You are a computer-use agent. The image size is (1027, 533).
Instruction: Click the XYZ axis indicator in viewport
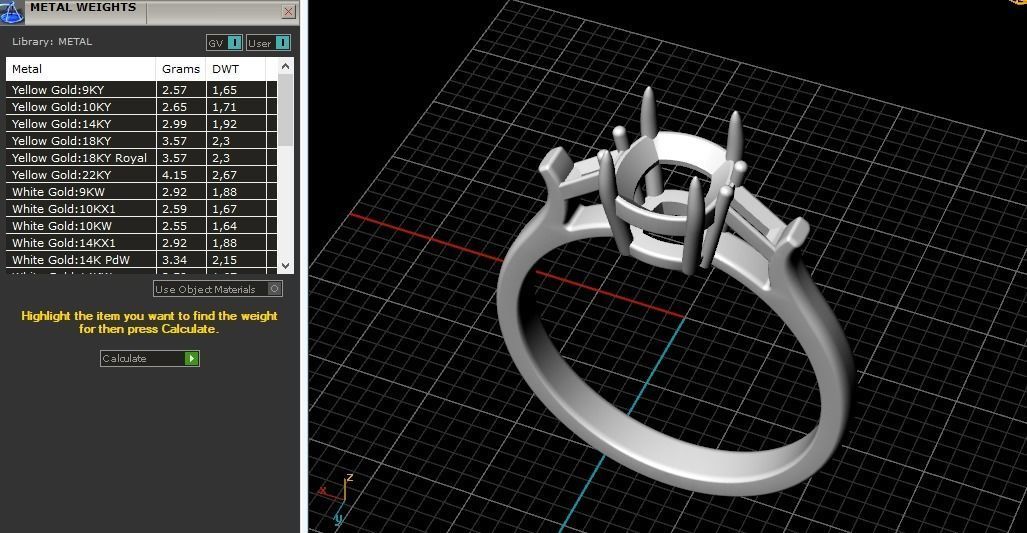point(336,499)
